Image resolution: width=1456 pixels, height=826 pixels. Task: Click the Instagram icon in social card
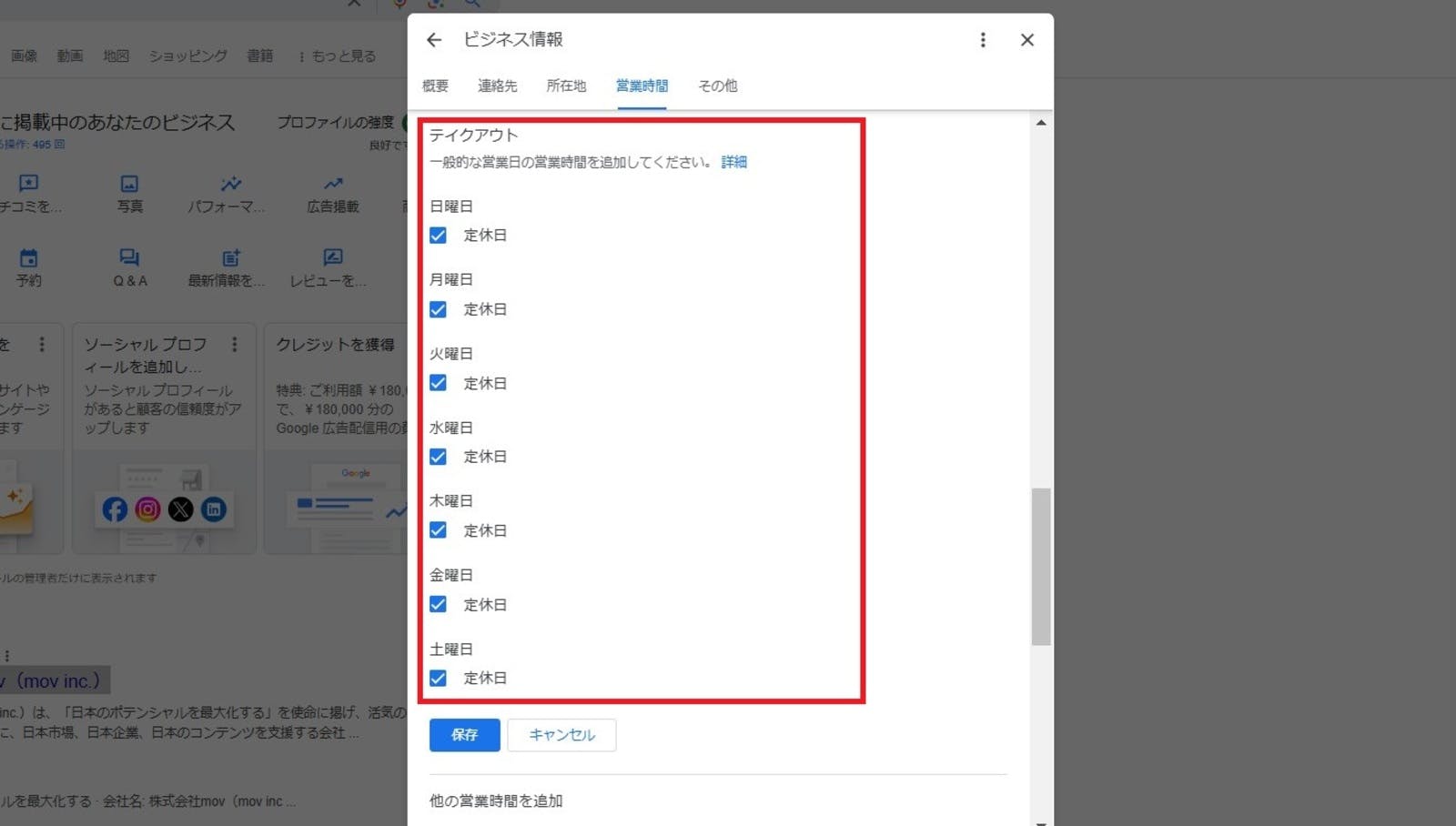point(147,509)
